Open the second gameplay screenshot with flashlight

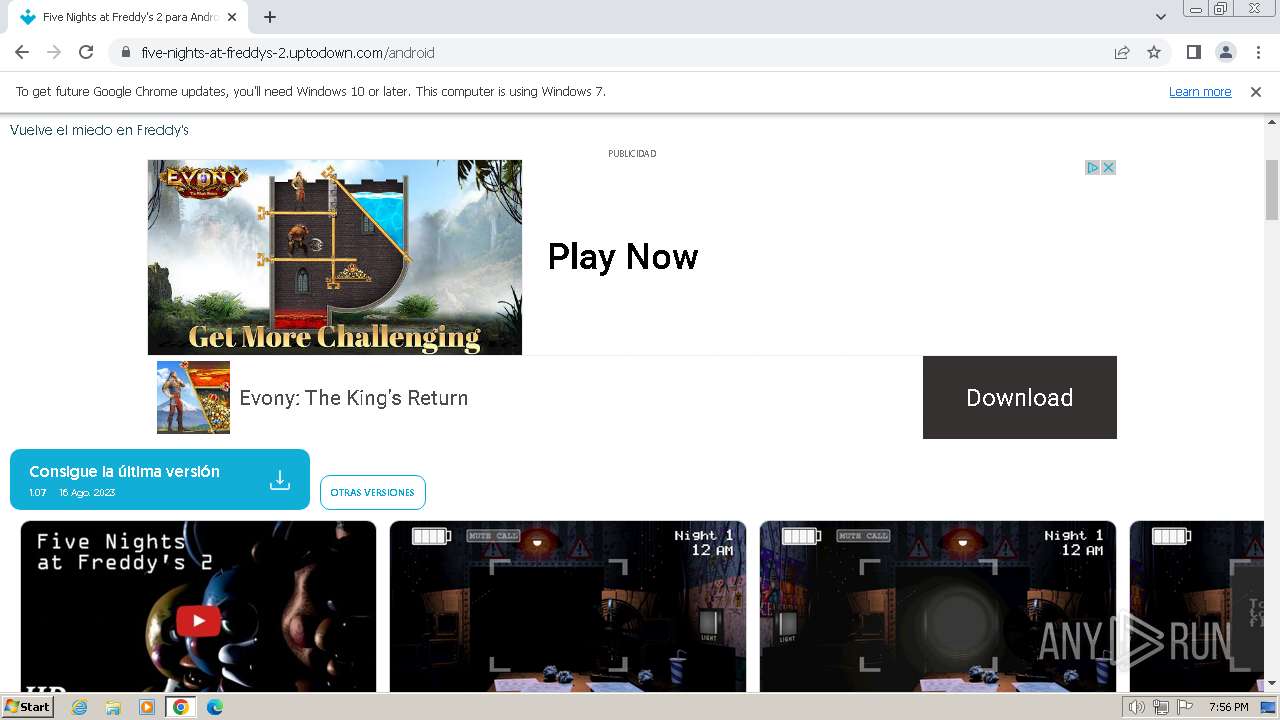pyautogui.click(x=938, y=607)
